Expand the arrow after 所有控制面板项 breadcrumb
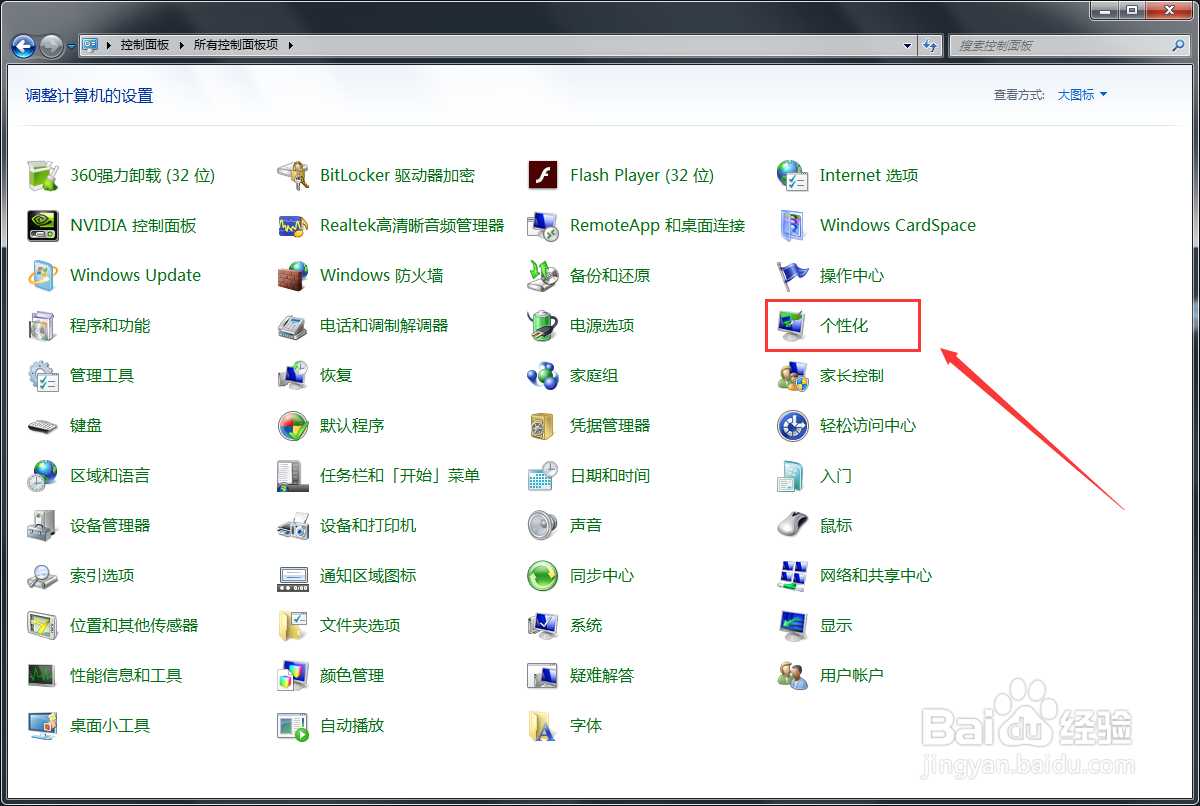 (x=291, y=45)
